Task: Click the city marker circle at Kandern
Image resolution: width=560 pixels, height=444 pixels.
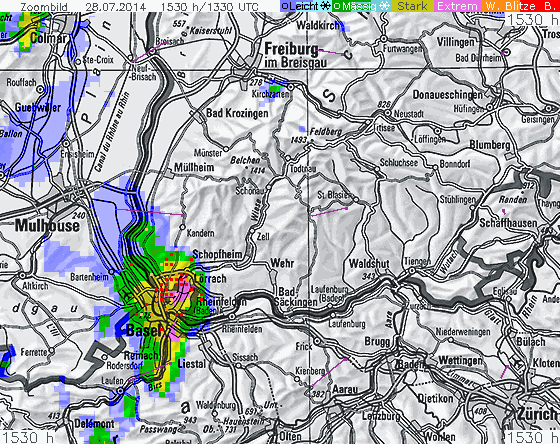Action: (x=182, y=227)
